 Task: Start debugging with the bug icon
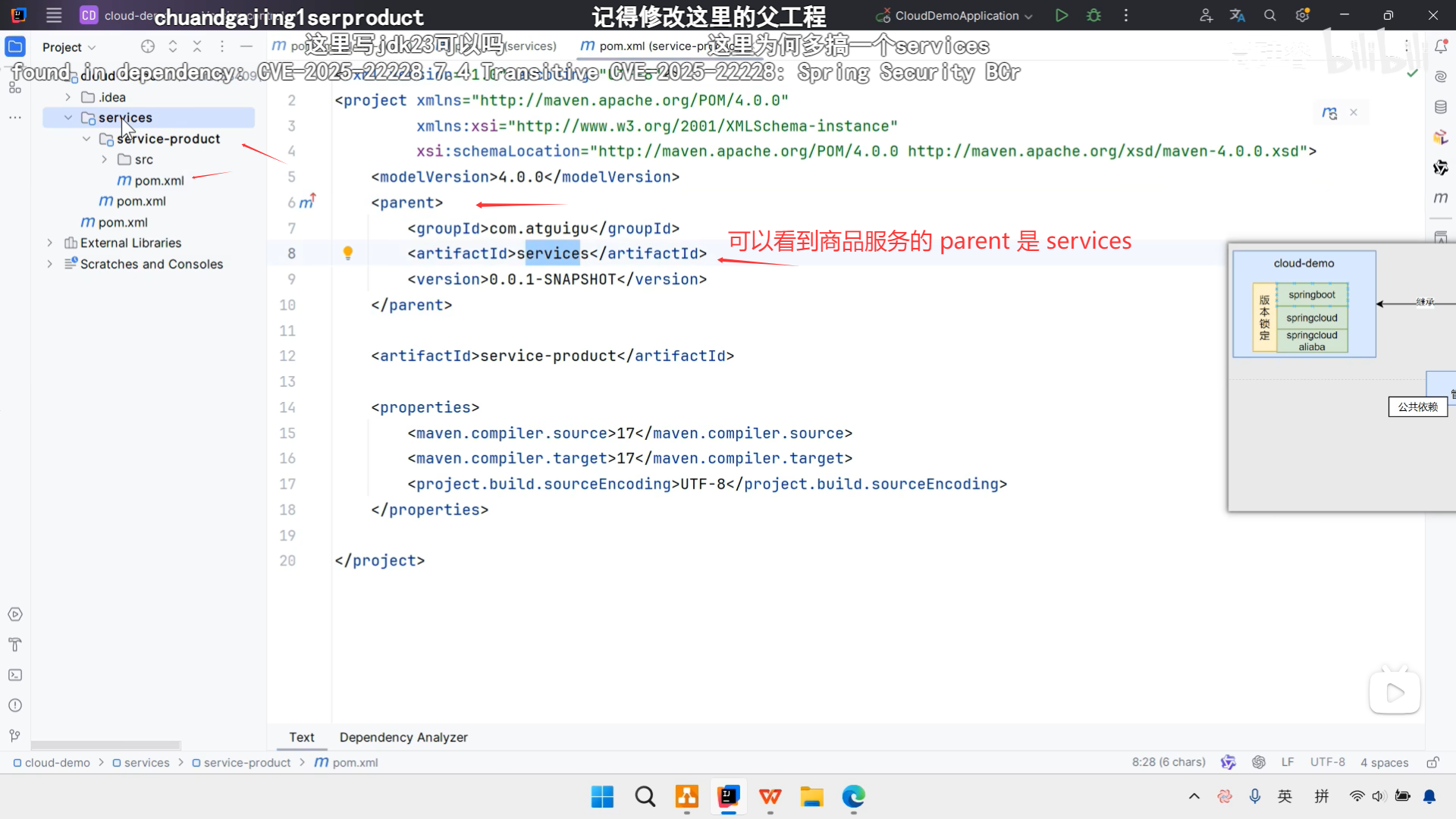(x=1094, y=15)
